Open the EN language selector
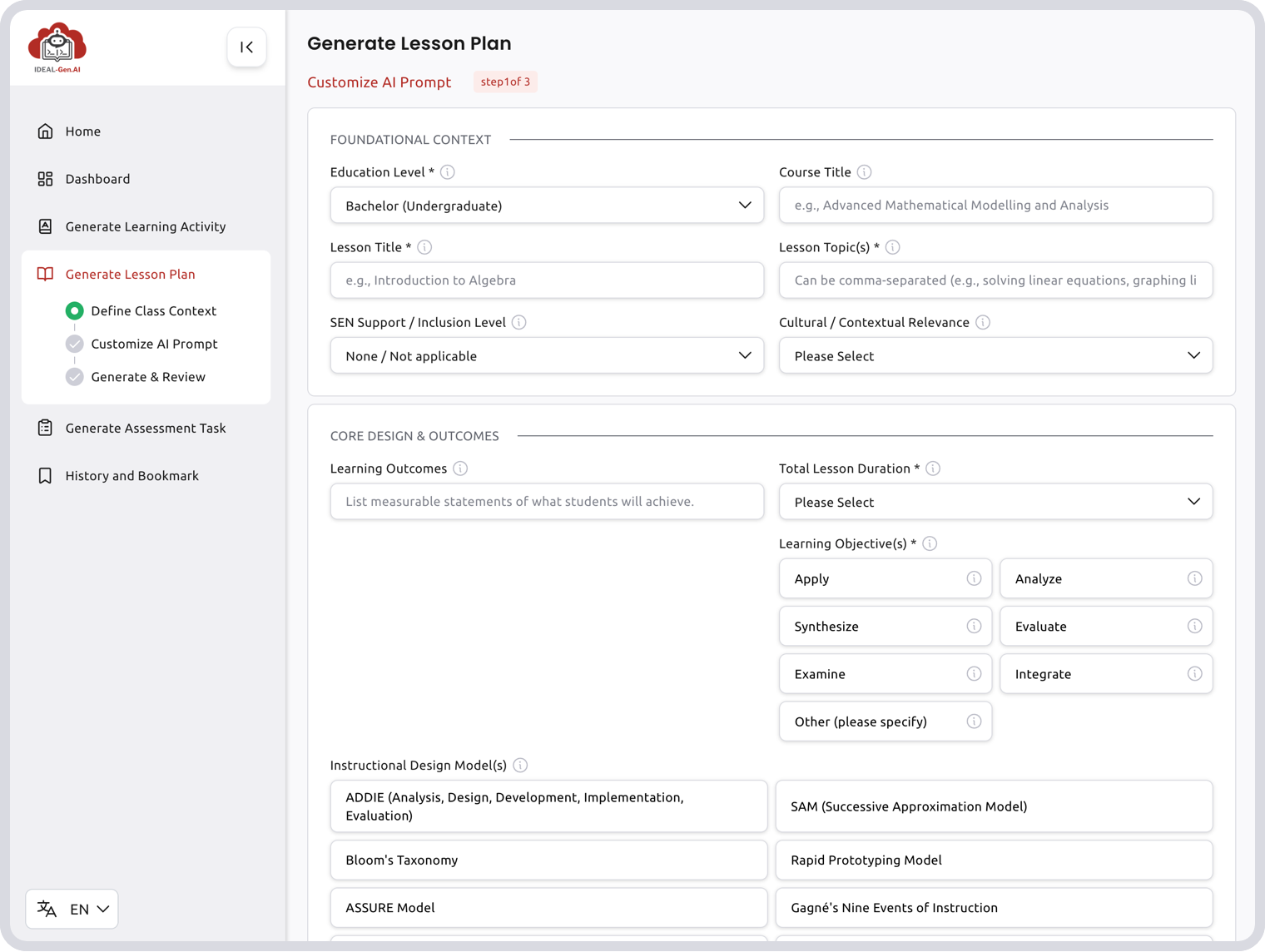The image size is (1265, 952). point(72,909)
